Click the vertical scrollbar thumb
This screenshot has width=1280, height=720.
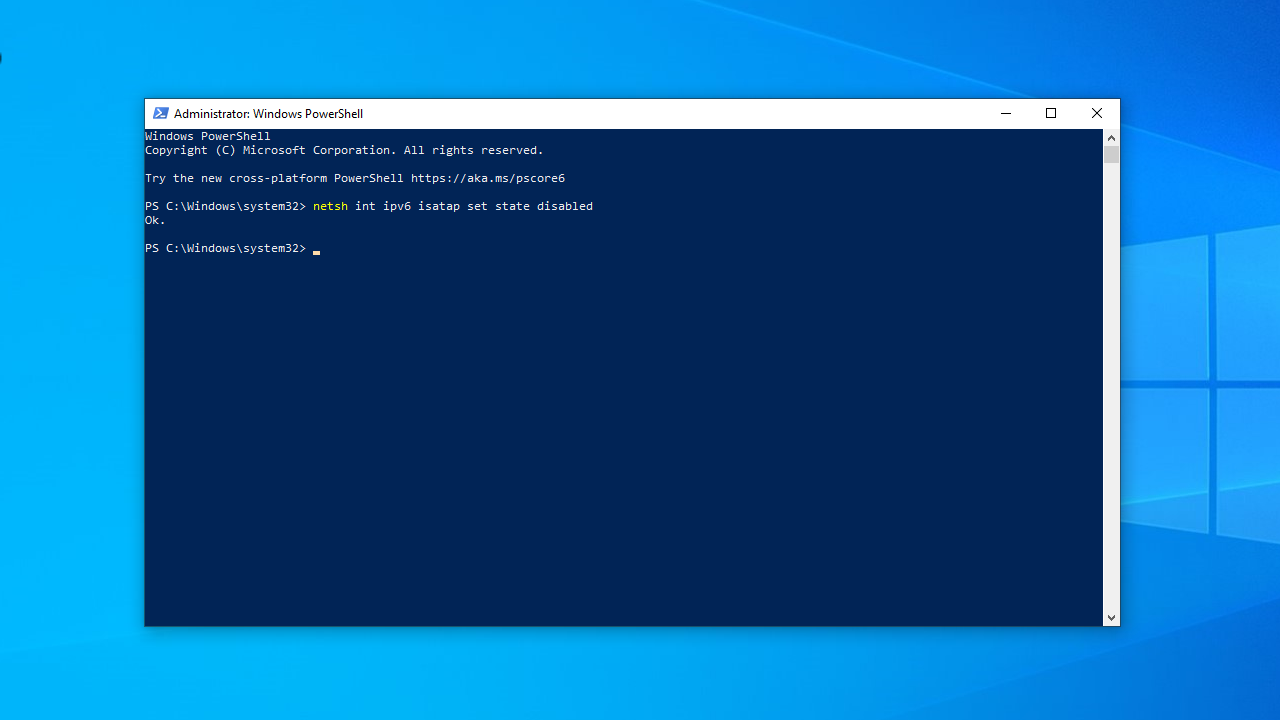click(1111, 155)
